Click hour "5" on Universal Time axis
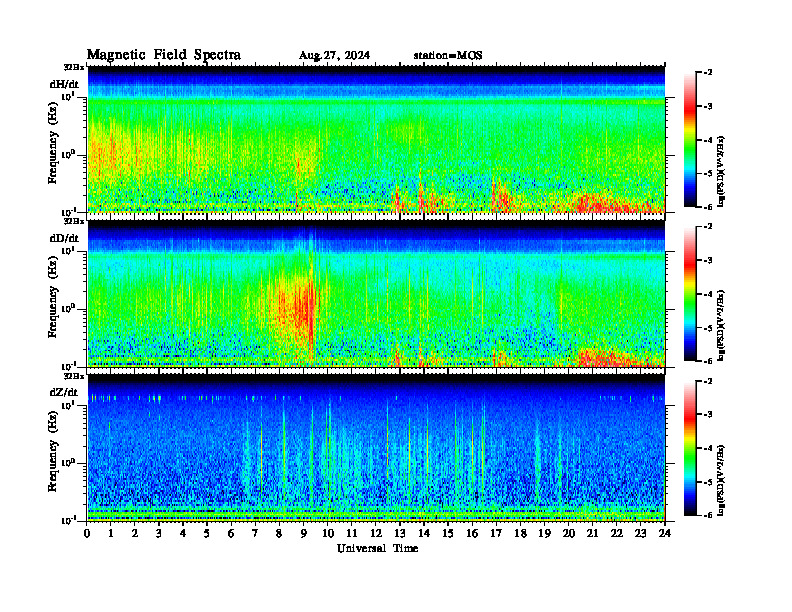The image size is (792, 612). point(208,533)
